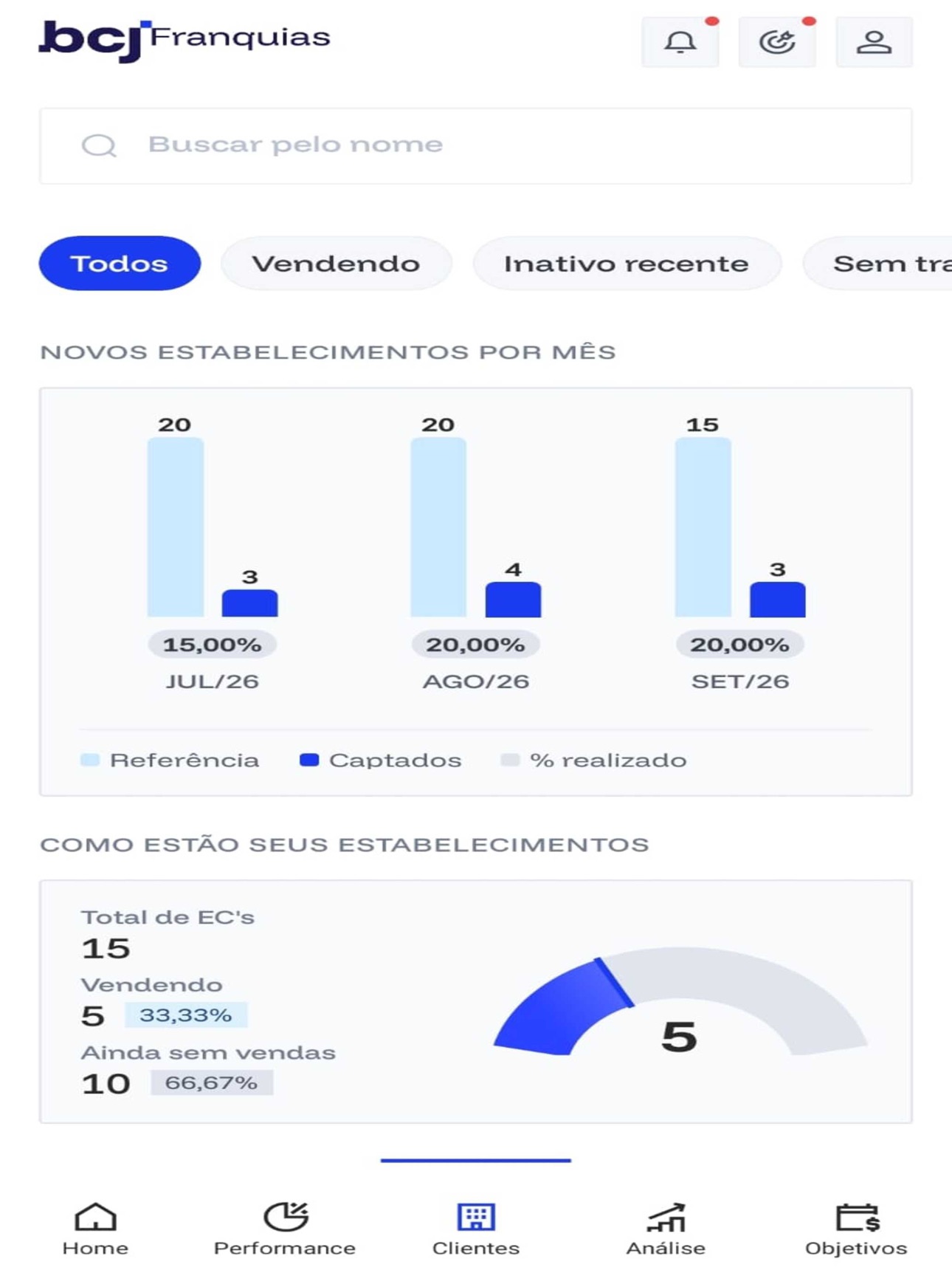952x1270 pixels.
Task: Click the bcj Franquias logo
Action: point(184,40)
